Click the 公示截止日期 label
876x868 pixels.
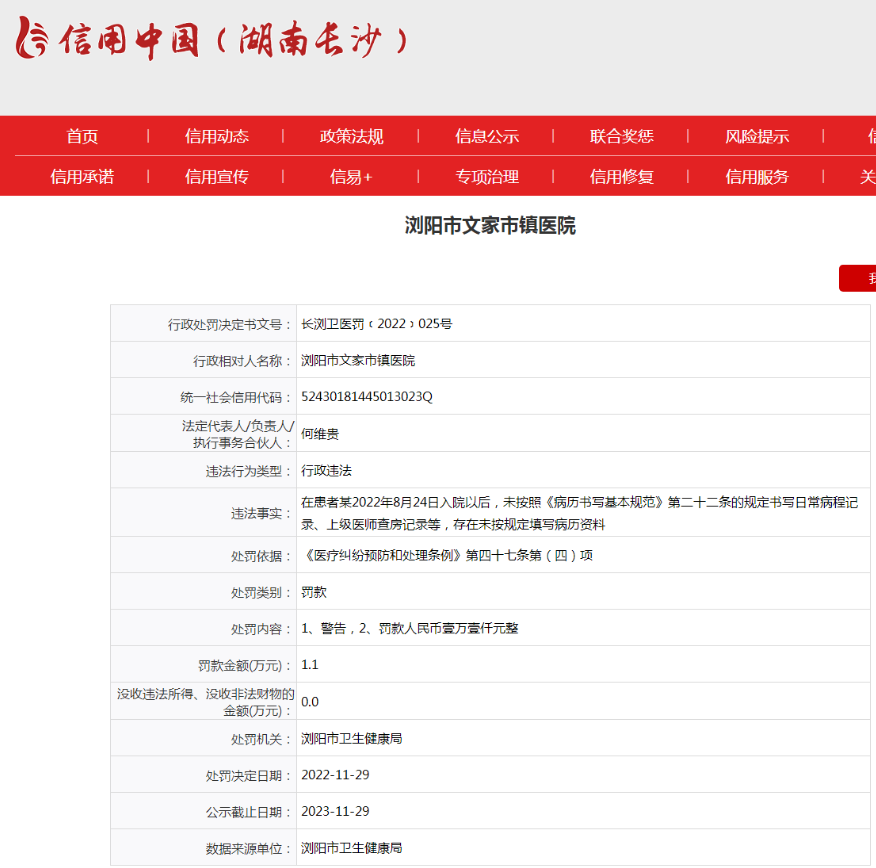[x=248, y=812]
